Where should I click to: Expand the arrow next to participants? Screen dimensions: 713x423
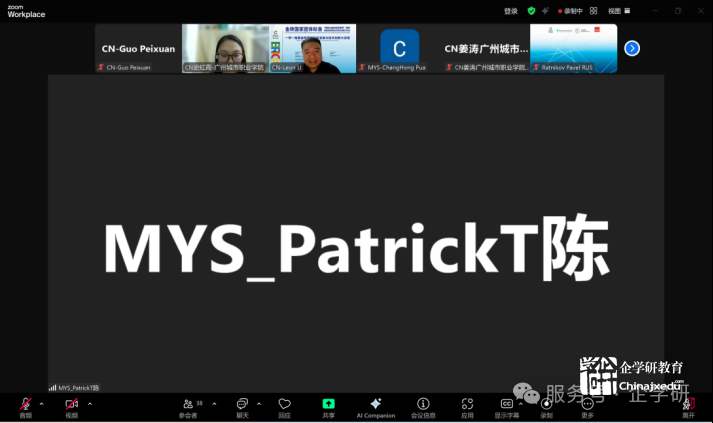pos(214,403)
